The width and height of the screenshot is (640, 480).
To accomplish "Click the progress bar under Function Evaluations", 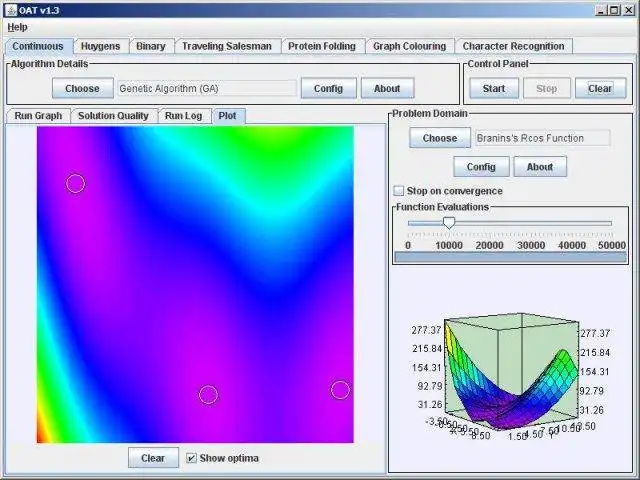I will 510,257.
